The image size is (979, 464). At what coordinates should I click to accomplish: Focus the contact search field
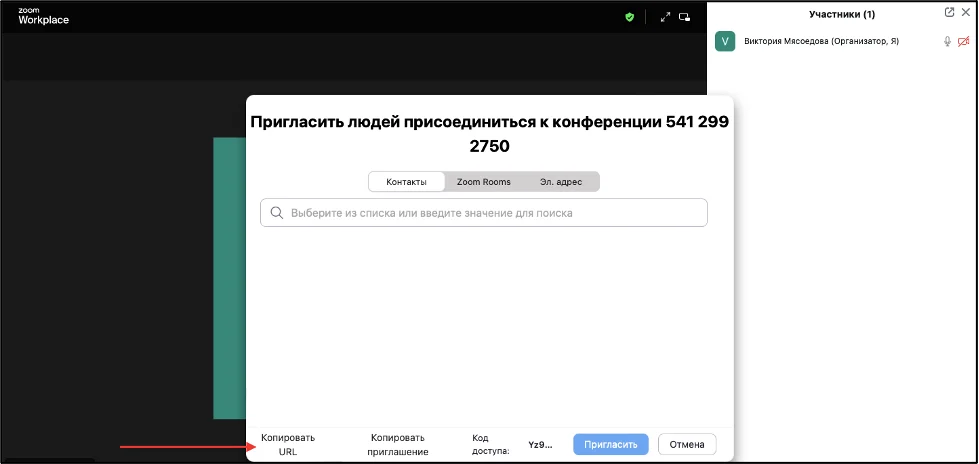pyautogui.click(x=484, y=213)
